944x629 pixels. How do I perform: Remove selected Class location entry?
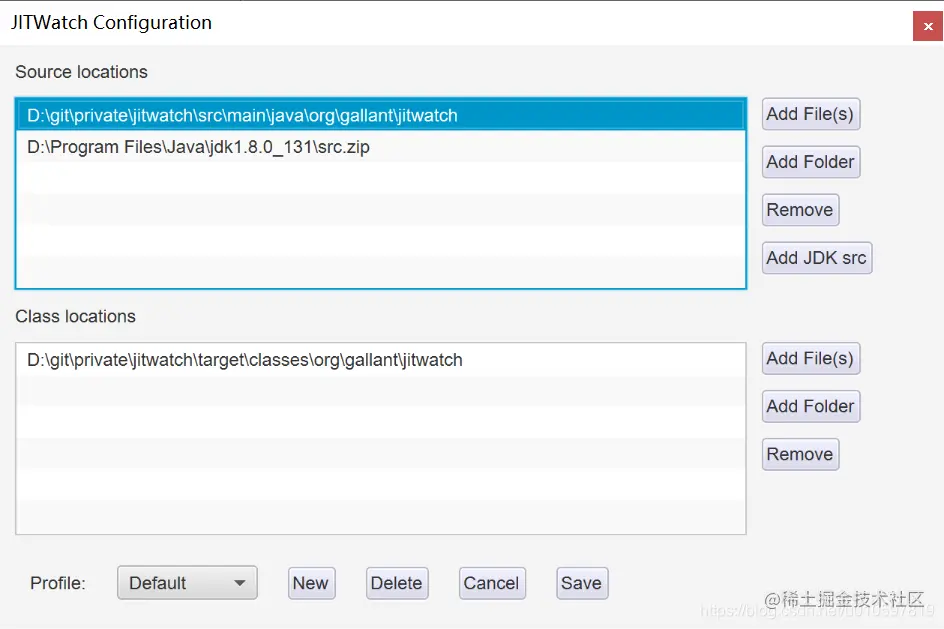tap(800, 454)
